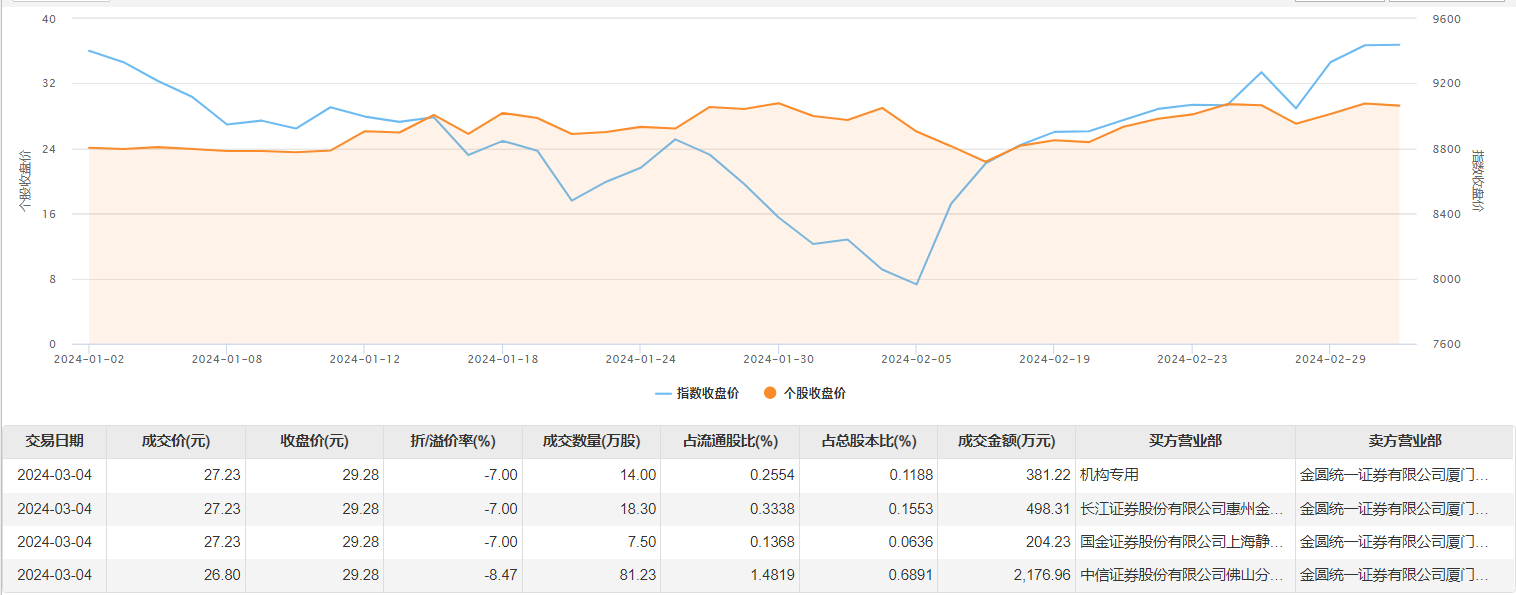Screen dimensions: 1516x595
Task: Open the 长江证券股份有限公司惠州金… buyer cell
Action: pyautogui.click(x=1185, y=509)
